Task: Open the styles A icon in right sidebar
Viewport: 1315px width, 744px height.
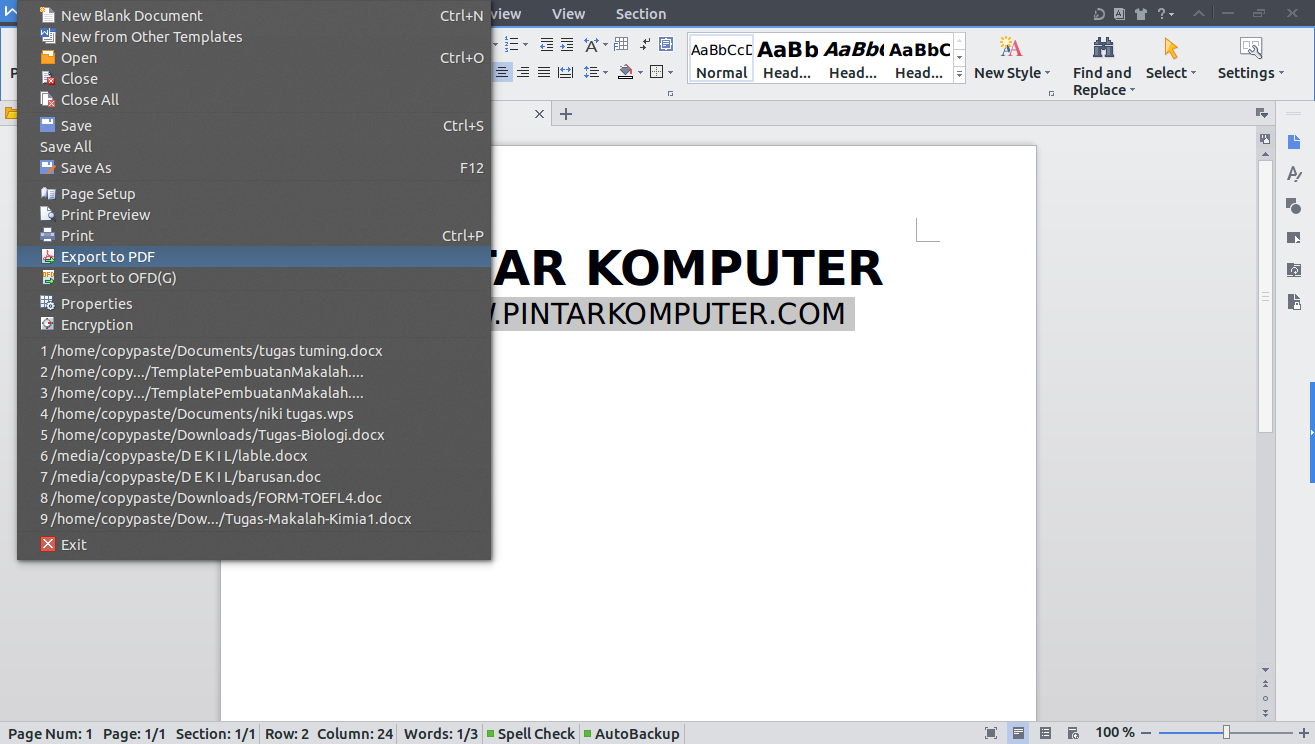Action: tap(1294, 174)
